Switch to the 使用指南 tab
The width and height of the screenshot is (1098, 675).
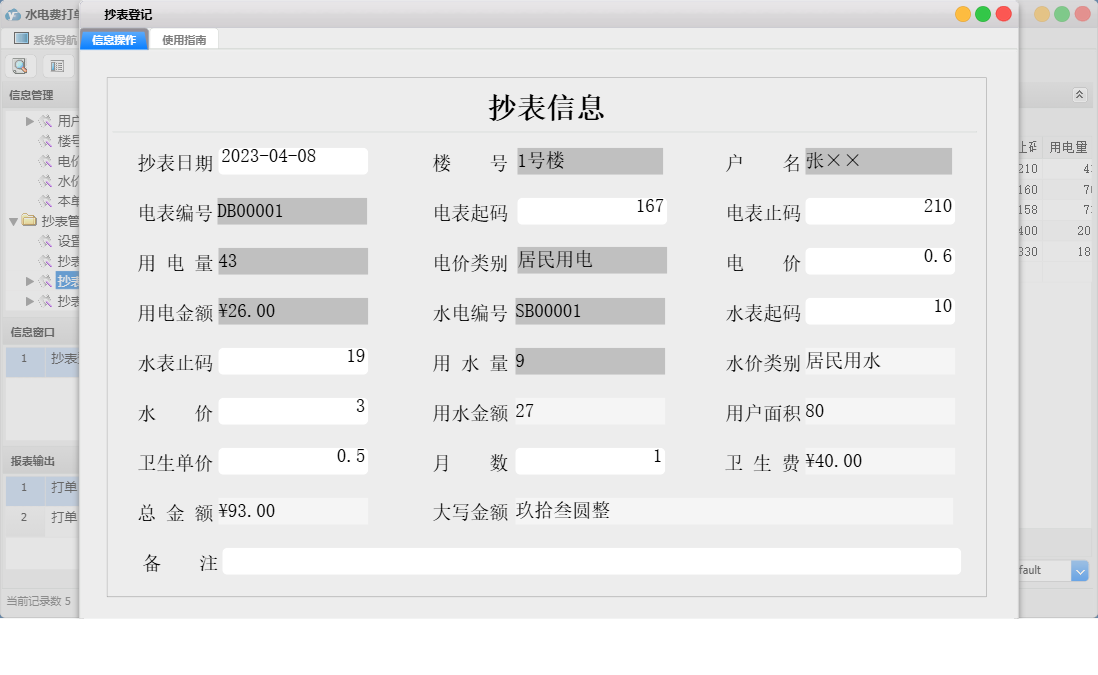pyautogui.click(x=184, y=38)
